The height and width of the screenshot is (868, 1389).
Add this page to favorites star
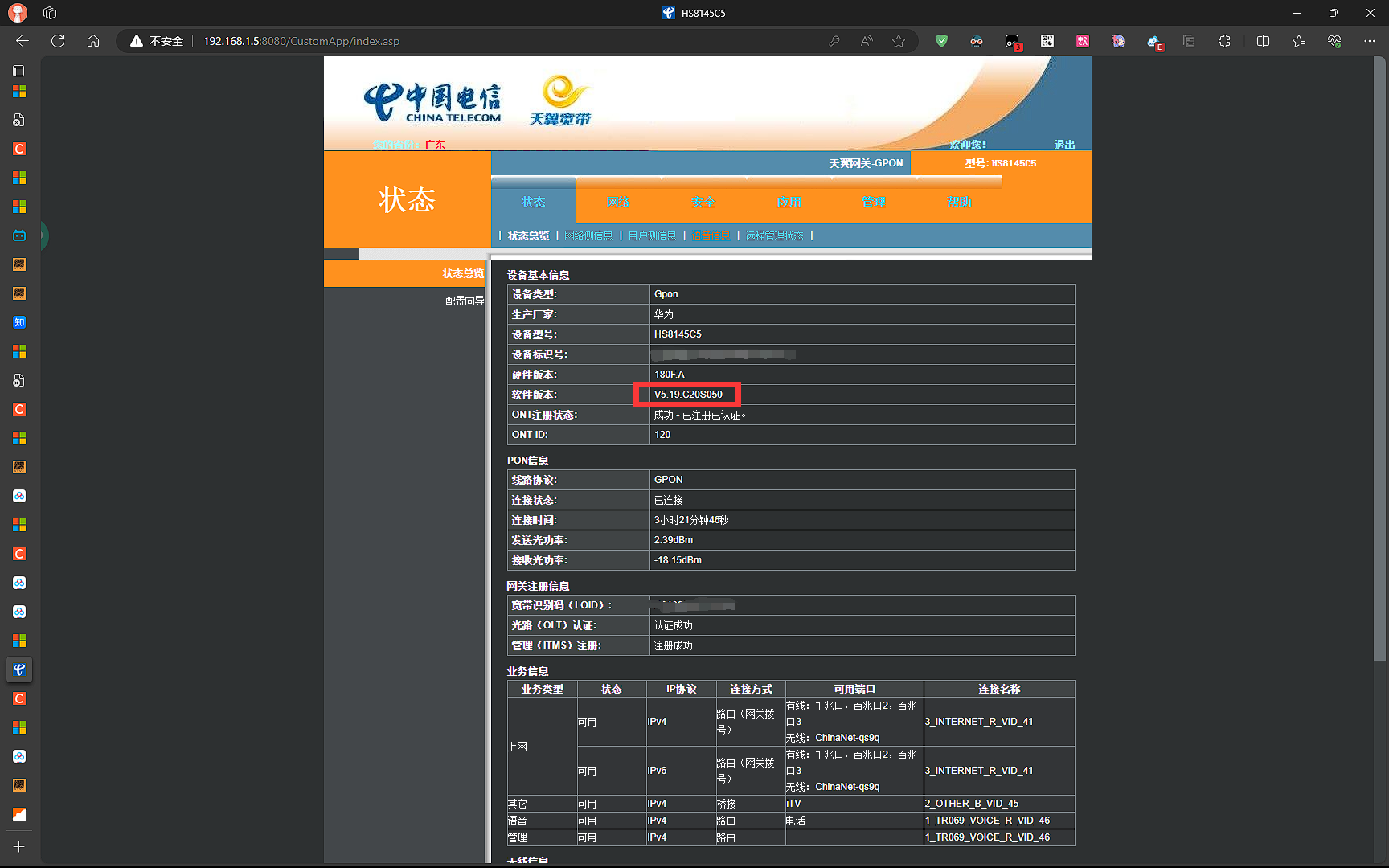(x=899, y=41)
